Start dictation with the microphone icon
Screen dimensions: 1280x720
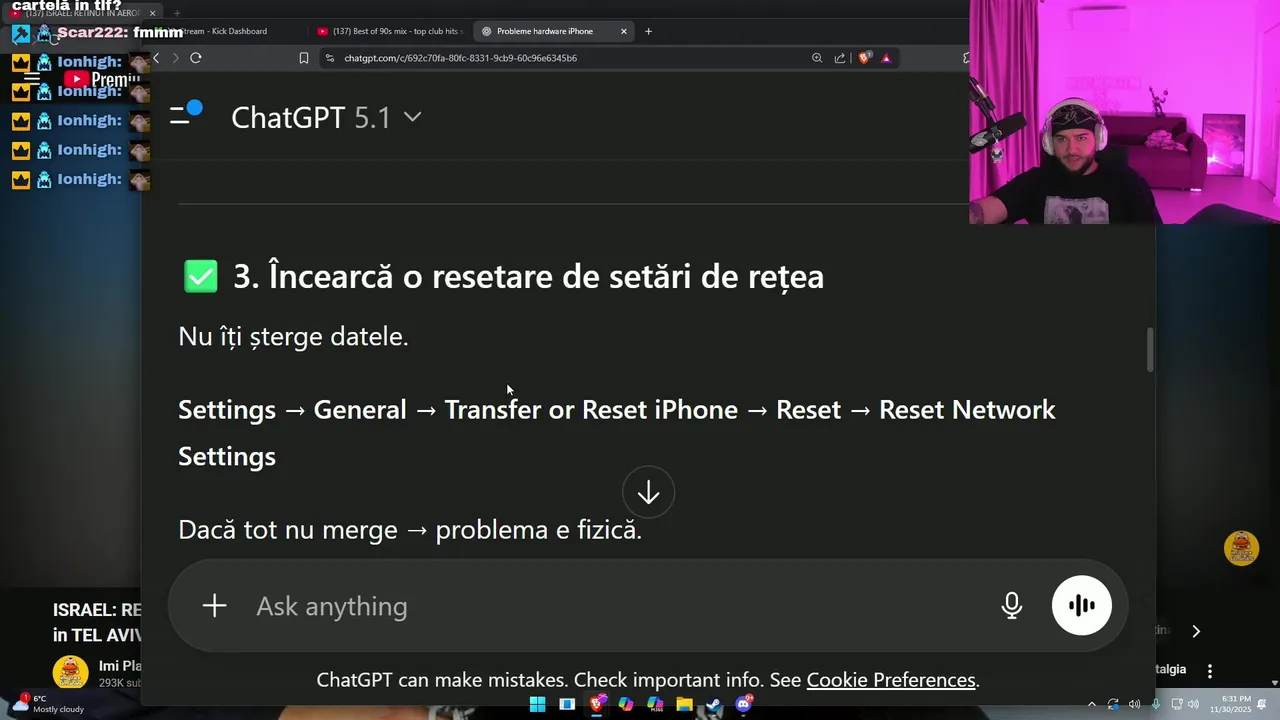(x=1011, y=606)
